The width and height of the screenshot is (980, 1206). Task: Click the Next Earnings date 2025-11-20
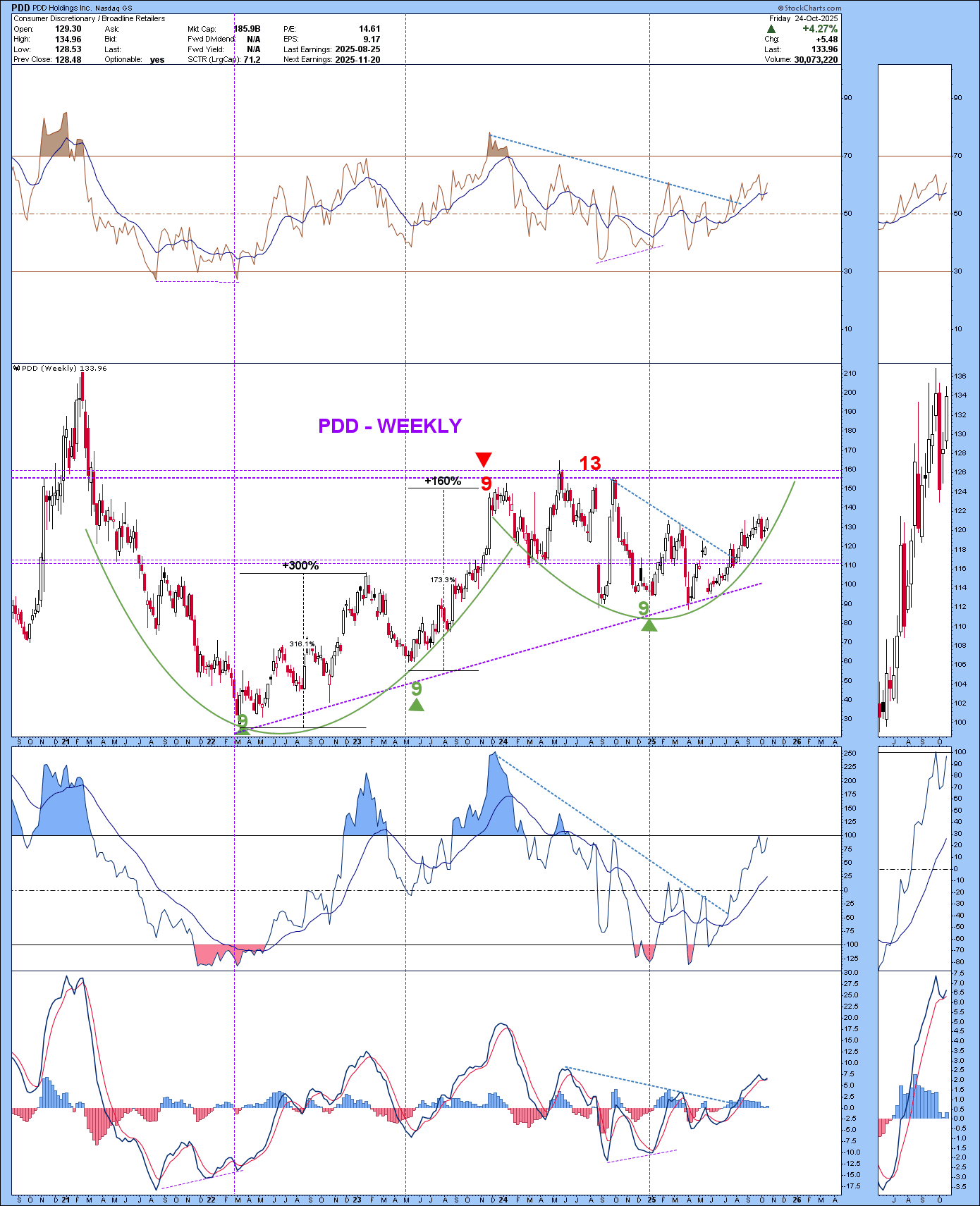(357, 60)
